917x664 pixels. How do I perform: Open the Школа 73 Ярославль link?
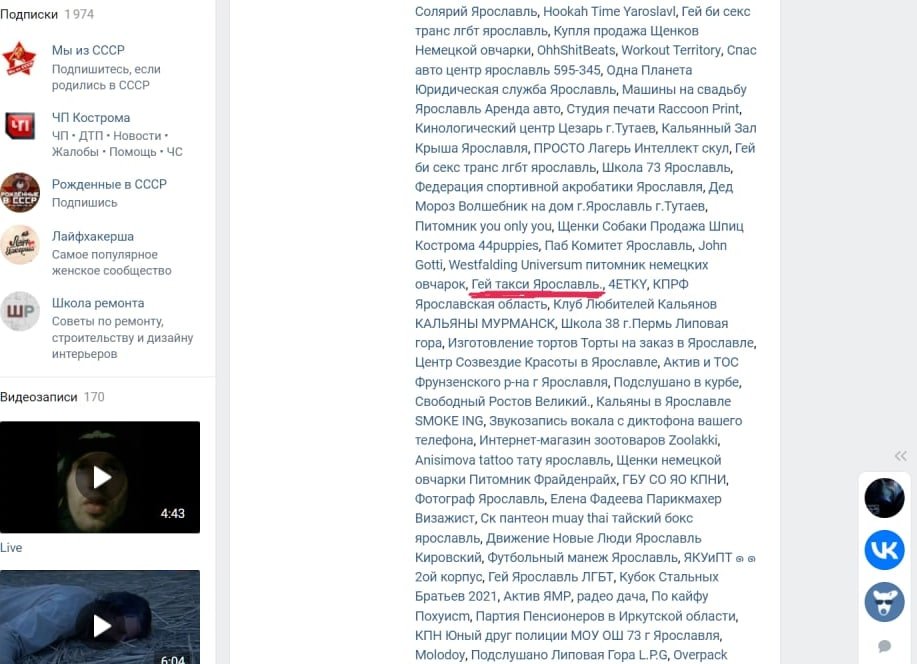pyautogui.click(x=667, y=167)
